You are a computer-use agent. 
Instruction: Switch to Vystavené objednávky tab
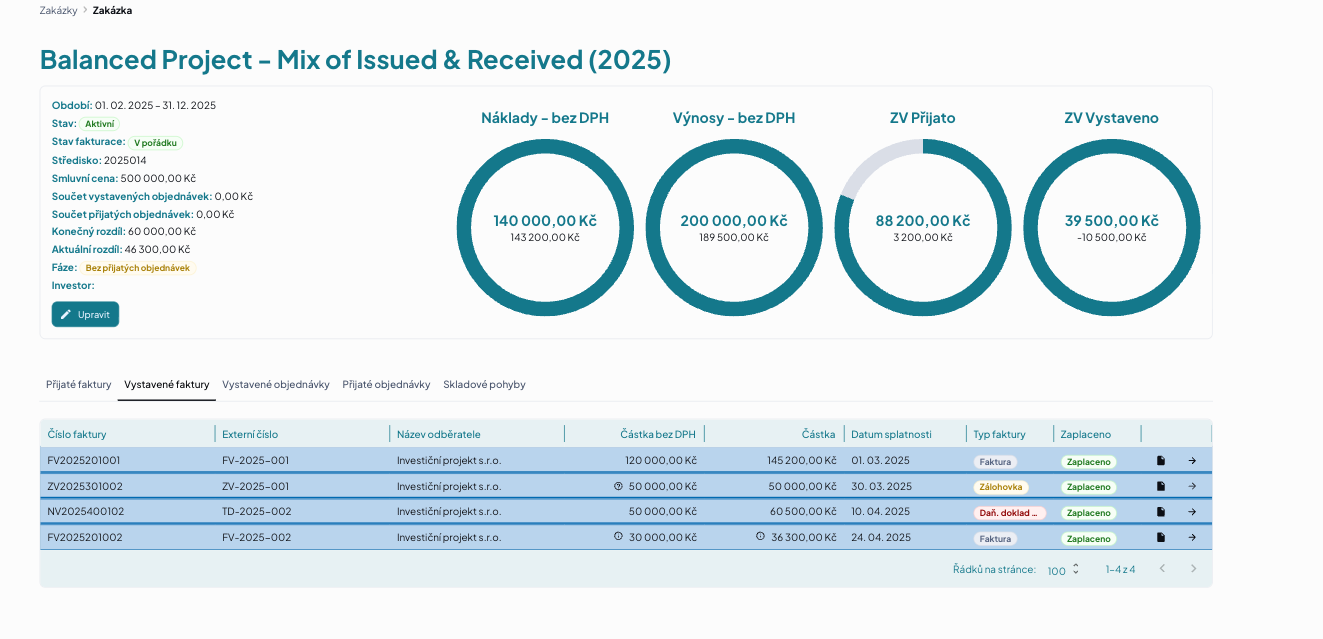coord(276,384)
